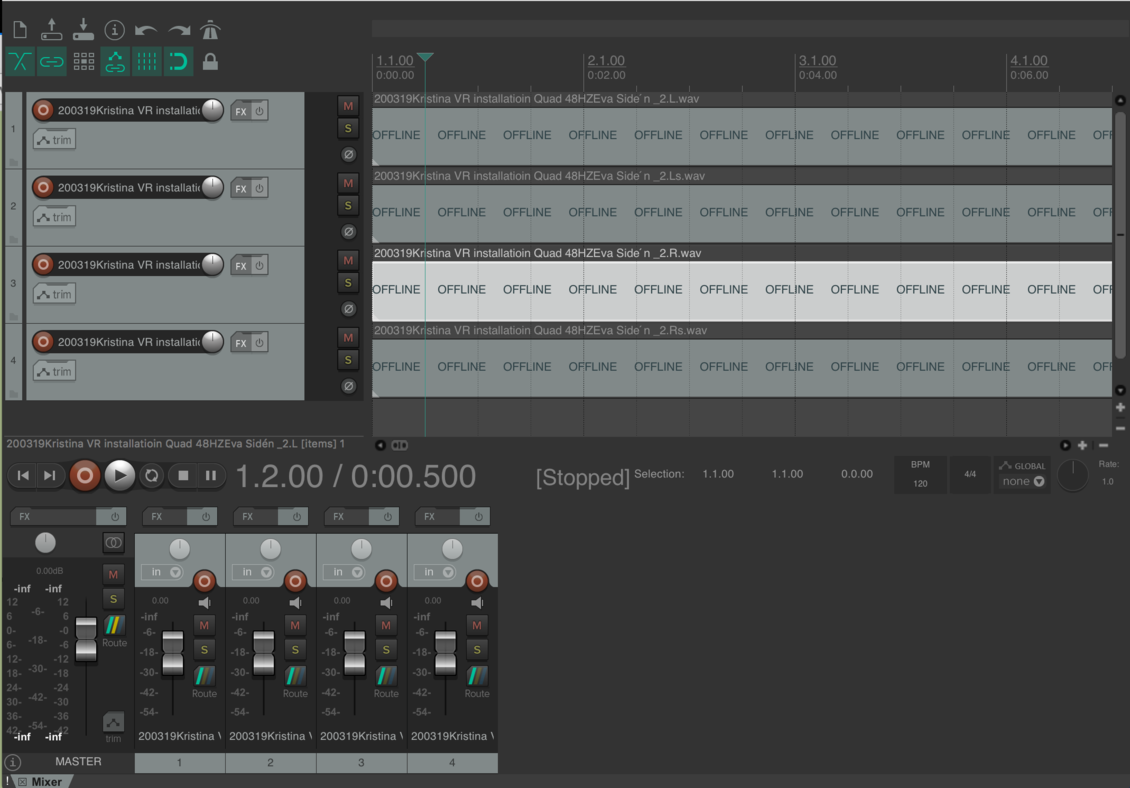The width and height of the screenshot is (1130, 788).
Task: Click the undo arrow icon
Action: coord(146,30)
